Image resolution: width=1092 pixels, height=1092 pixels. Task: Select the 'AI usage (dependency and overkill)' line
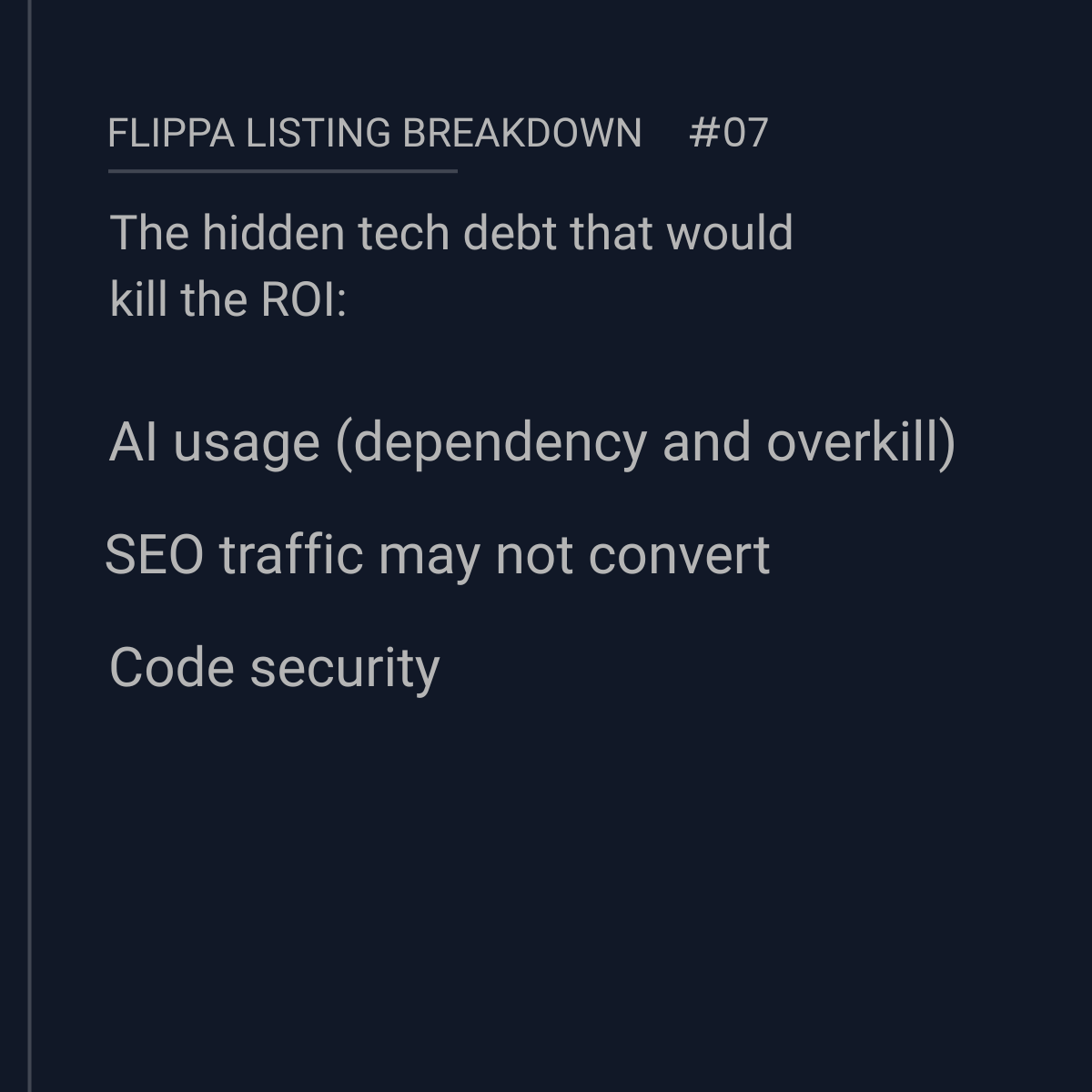531,442
